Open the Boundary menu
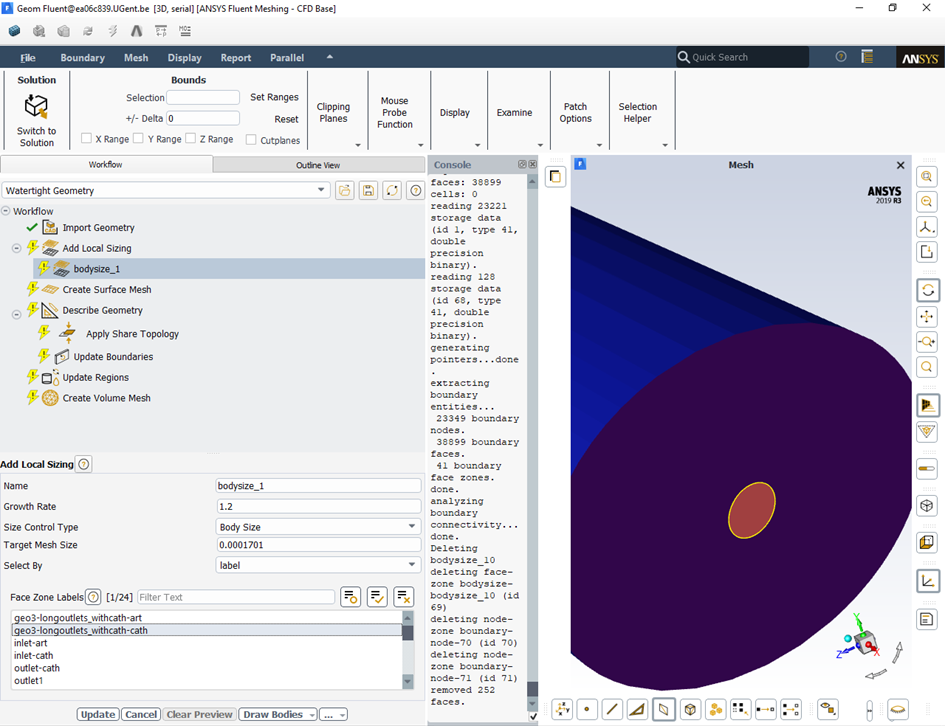 (x=82, y=58)
